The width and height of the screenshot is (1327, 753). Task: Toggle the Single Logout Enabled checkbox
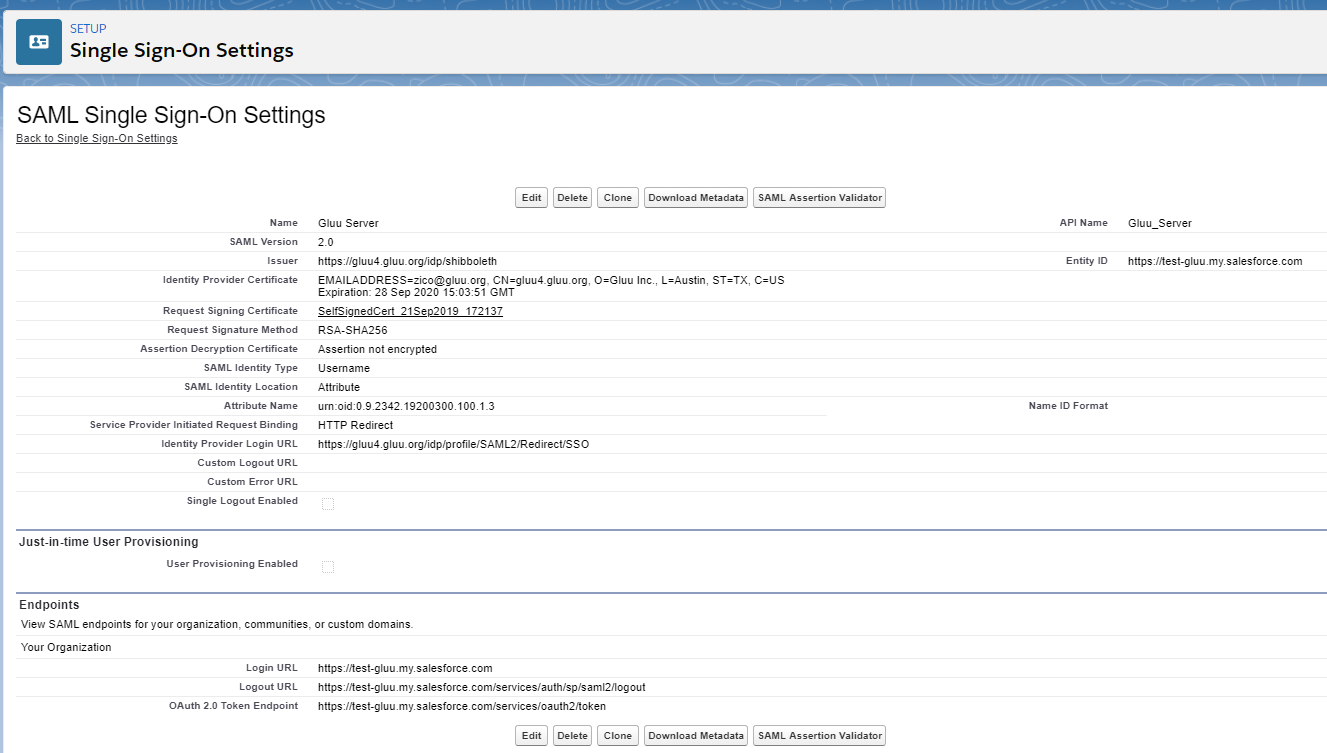pos(328,504)
